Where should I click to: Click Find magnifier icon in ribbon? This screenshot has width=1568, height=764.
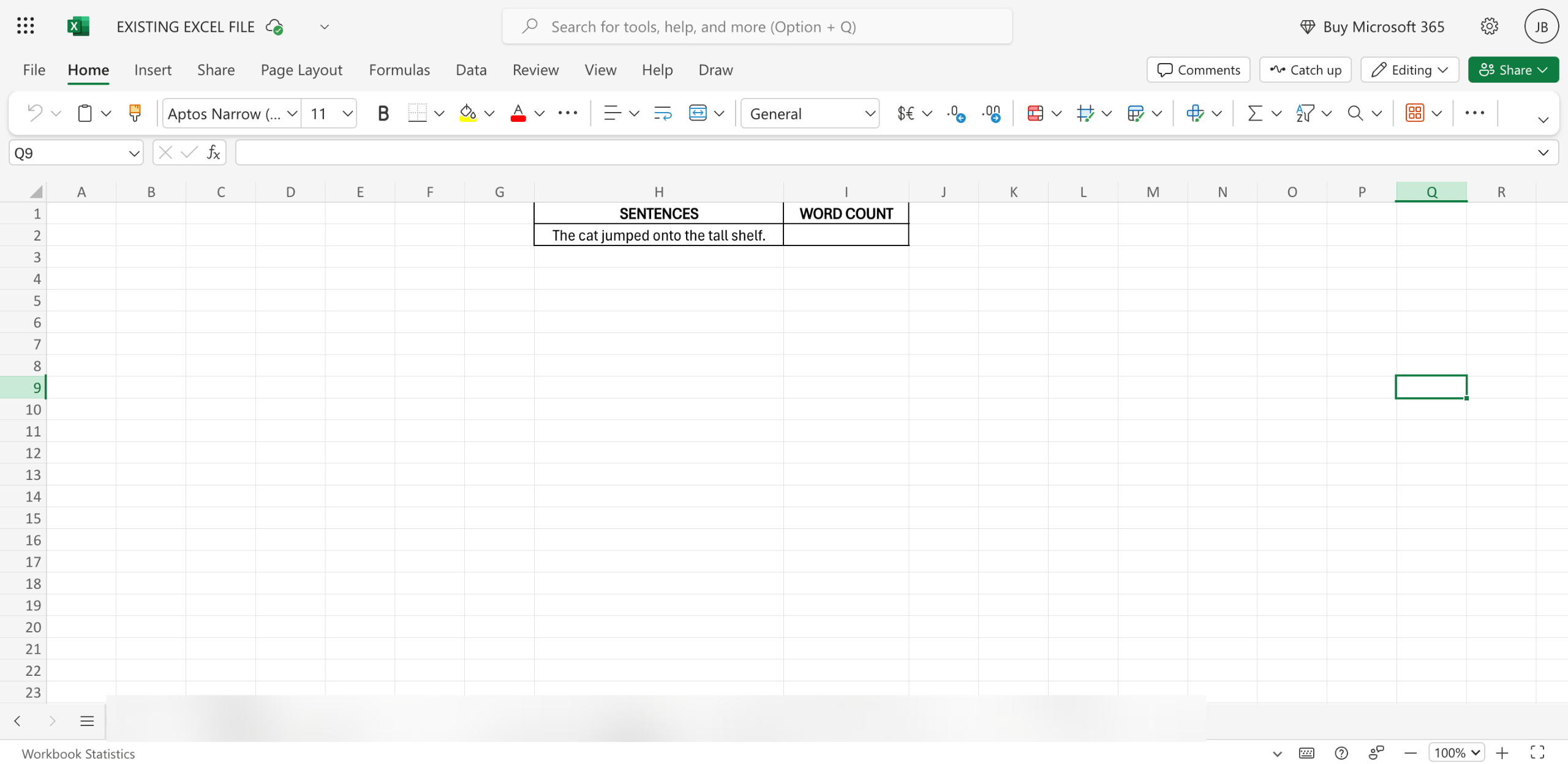pos(1355,113)
